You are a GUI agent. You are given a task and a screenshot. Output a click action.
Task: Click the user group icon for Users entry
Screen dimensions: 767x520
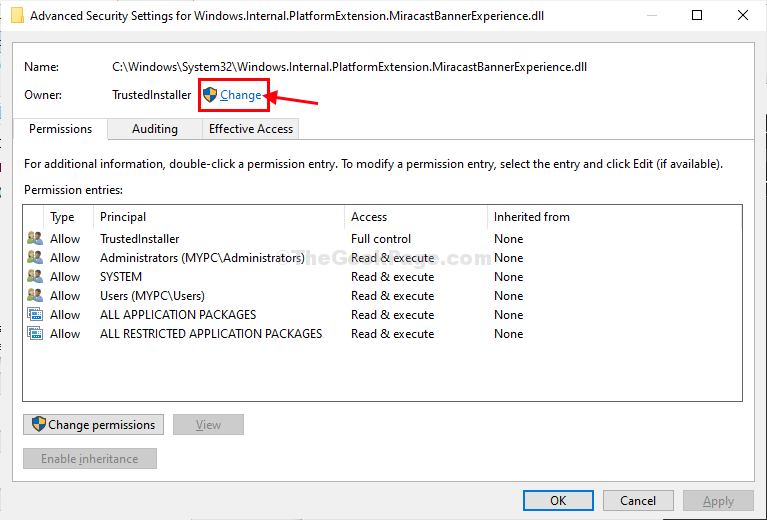coord(35,295)
